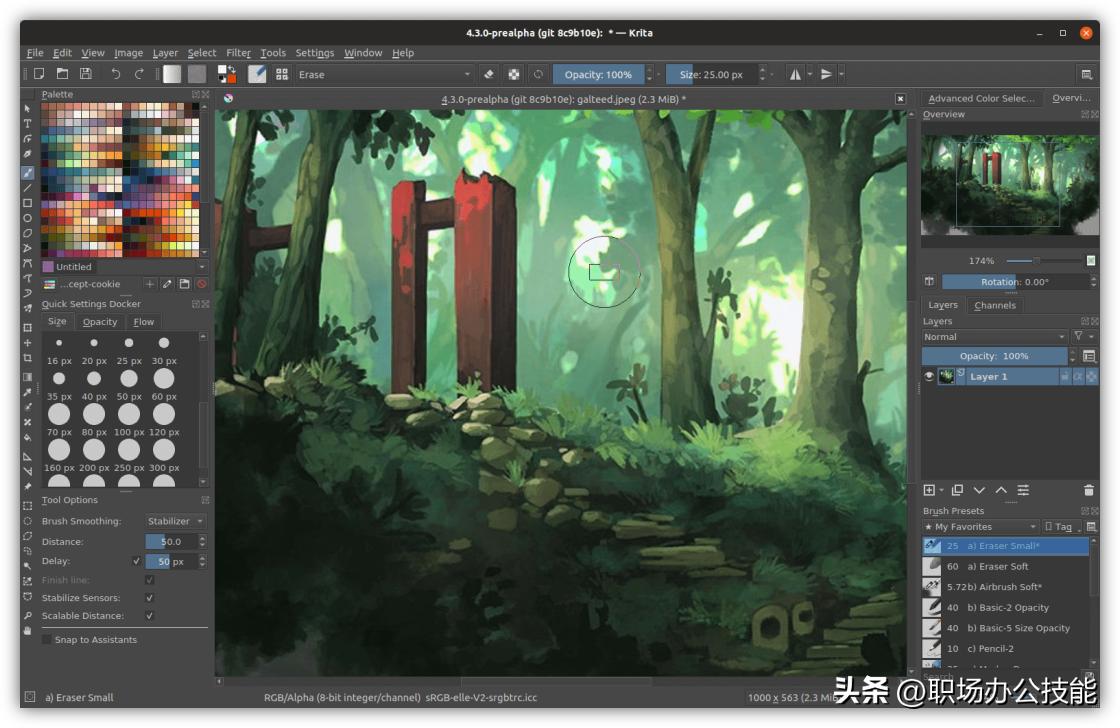This screenshot has width=1120, height=728.
Task: Select the Ellipse shape tool
Action: (x=28, y=218)
